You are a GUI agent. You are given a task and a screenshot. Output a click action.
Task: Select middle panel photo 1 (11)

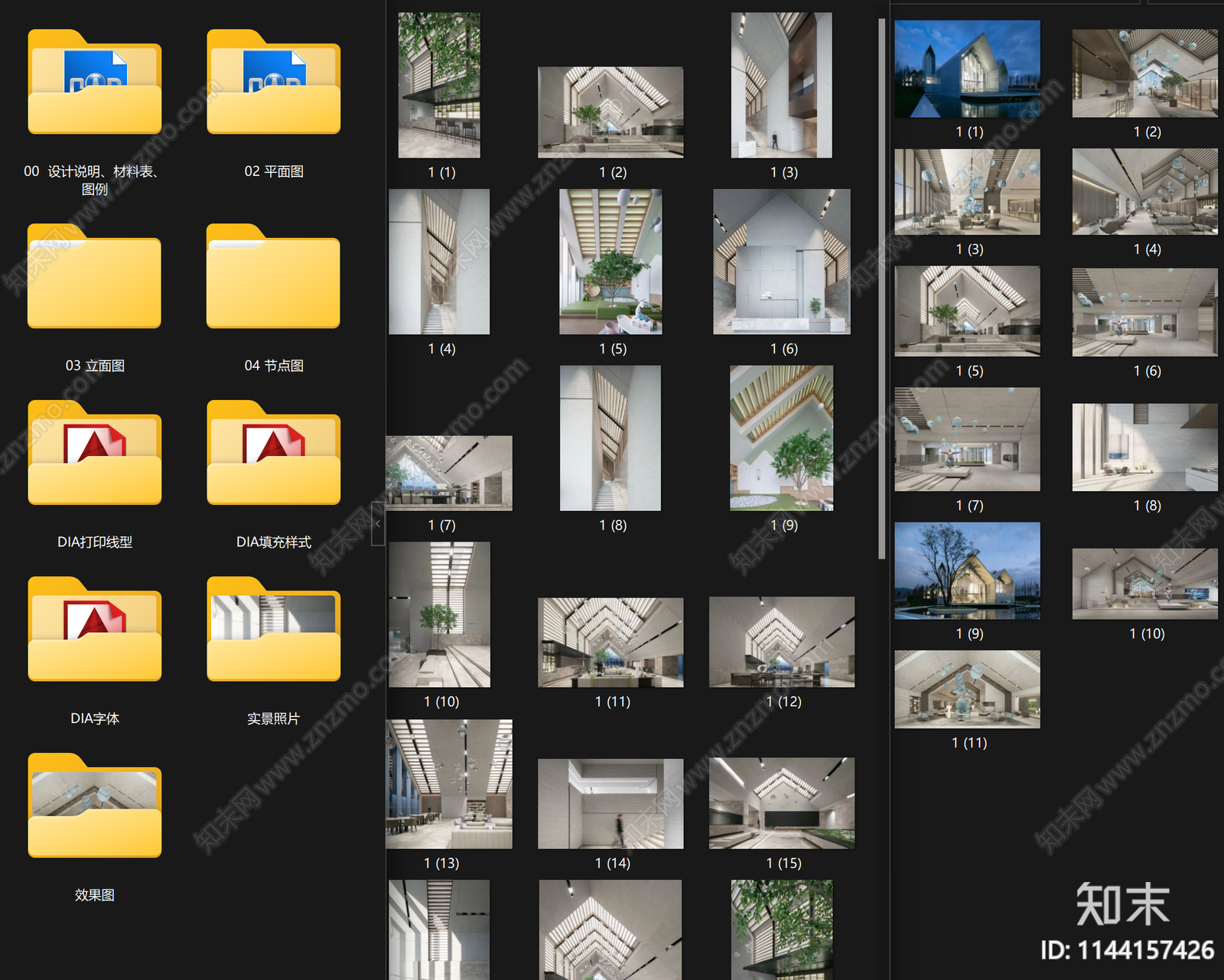click(610, 643)
